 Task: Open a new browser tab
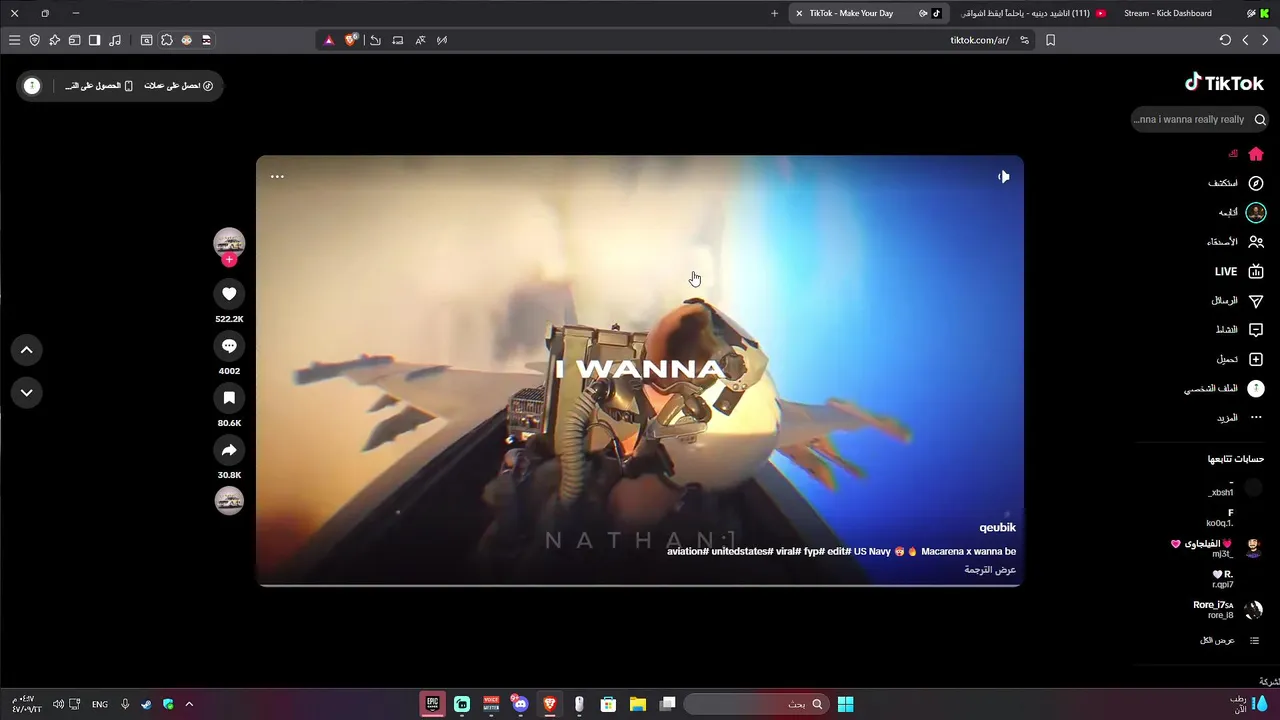pyautogui.click(x=774, y=13)
